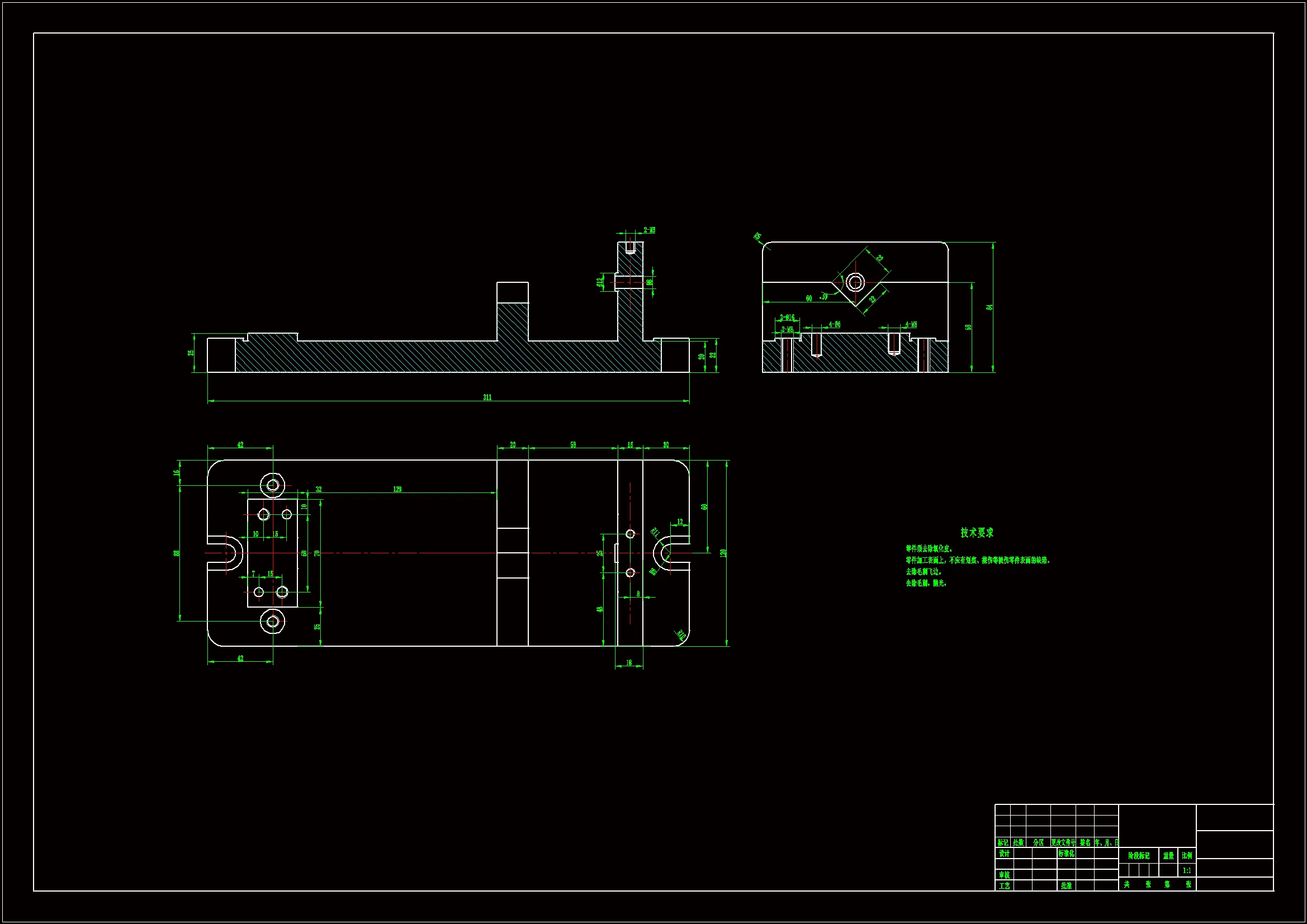
Task: Click the 2-M5 thread callout text
Action: pos(649,230)
